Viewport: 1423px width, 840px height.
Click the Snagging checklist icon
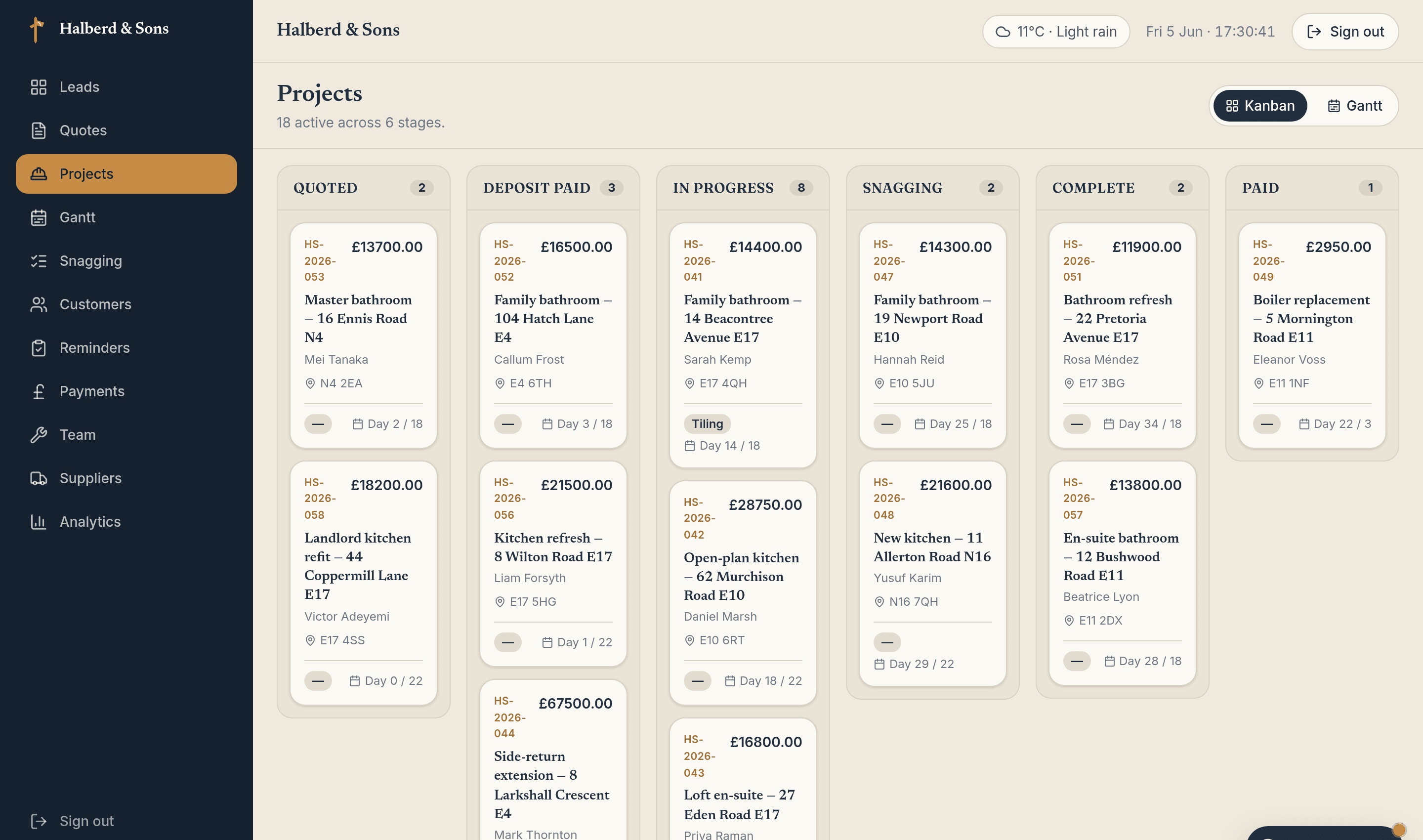[39, 261]
